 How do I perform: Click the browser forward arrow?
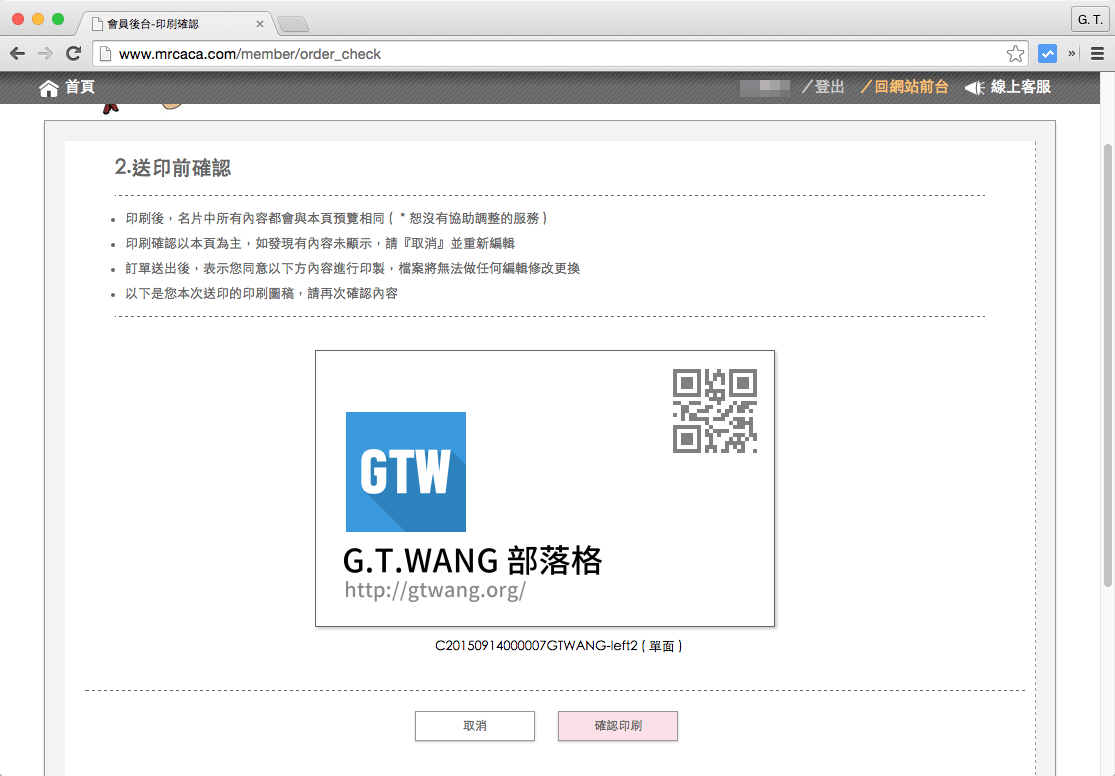[x=45, y=54]
